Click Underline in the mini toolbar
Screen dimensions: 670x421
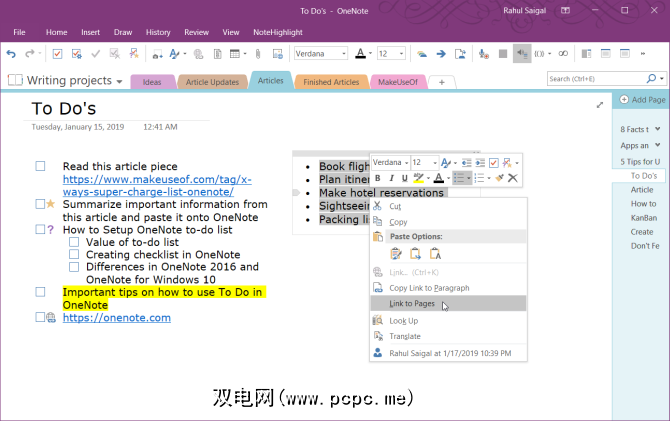click(406, 178)
